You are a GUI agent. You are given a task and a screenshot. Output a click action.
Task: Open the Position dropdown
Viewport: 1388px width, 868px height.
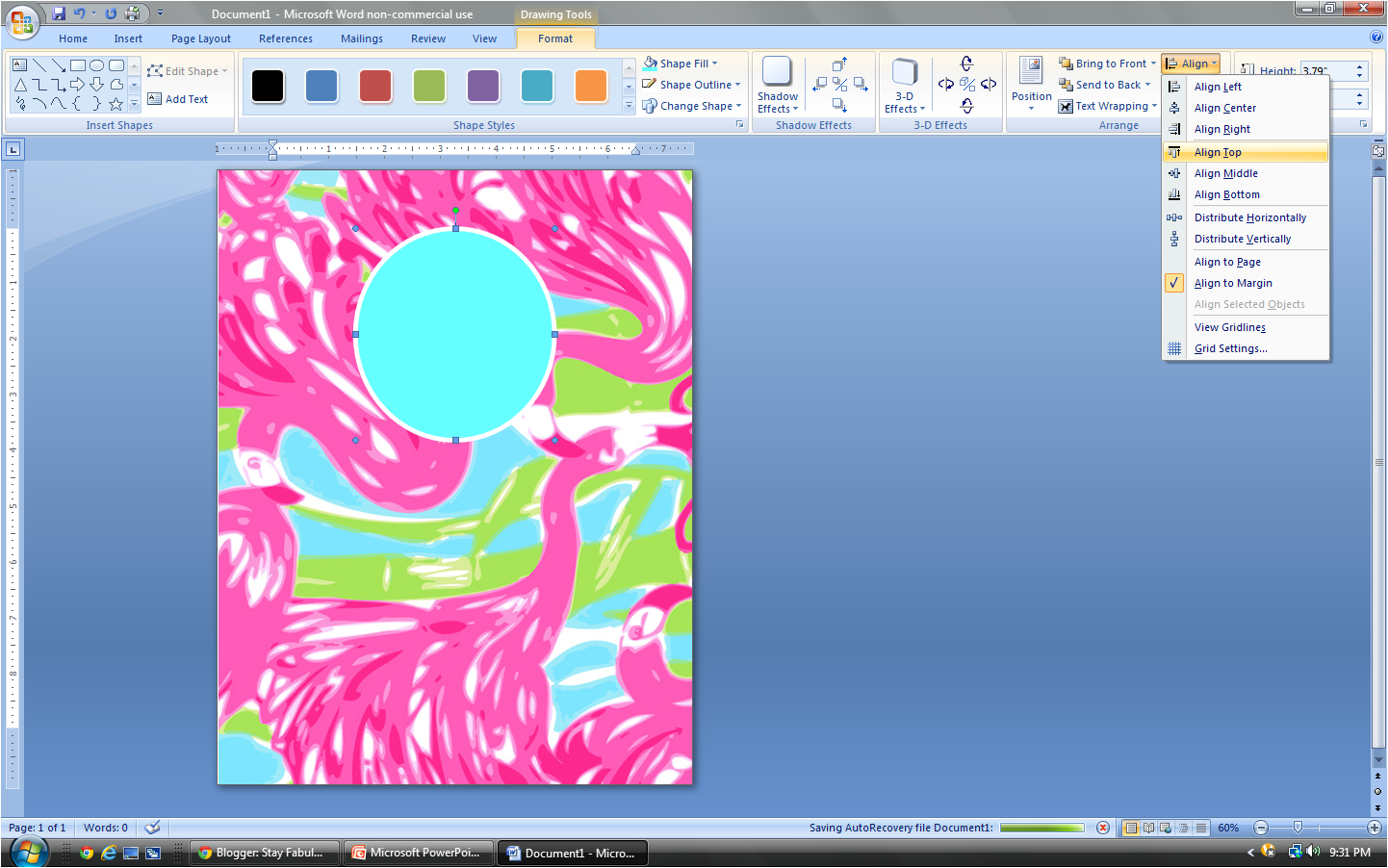pos(1031,84)
